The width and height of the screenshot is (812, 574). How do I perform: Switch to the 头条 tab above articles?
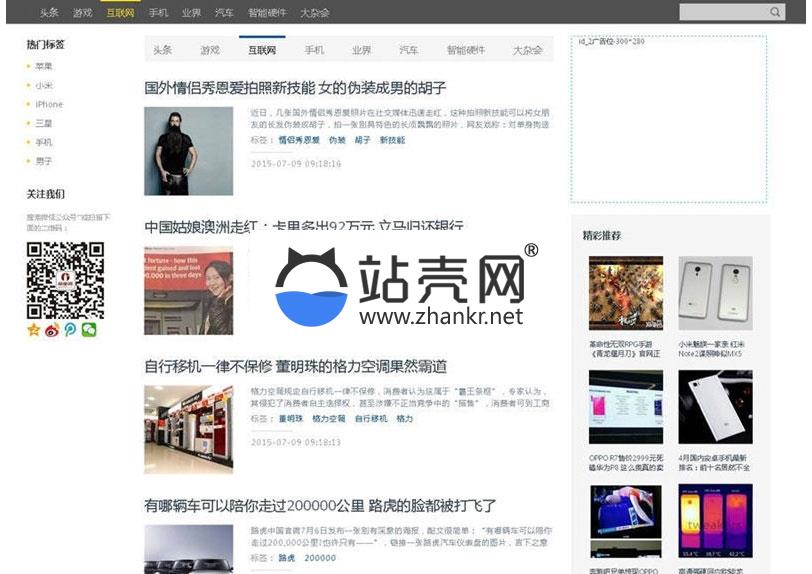tap(163, 50)
